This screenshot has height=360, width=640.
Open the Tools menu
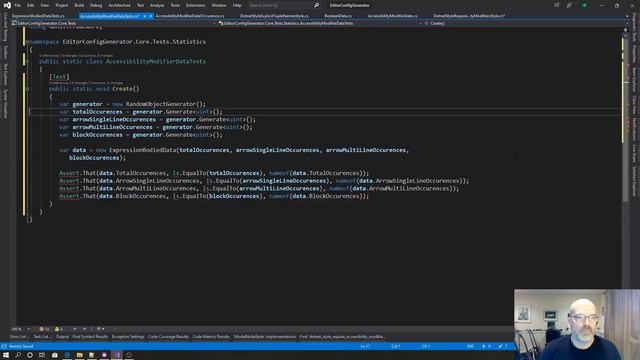[175, 5]
